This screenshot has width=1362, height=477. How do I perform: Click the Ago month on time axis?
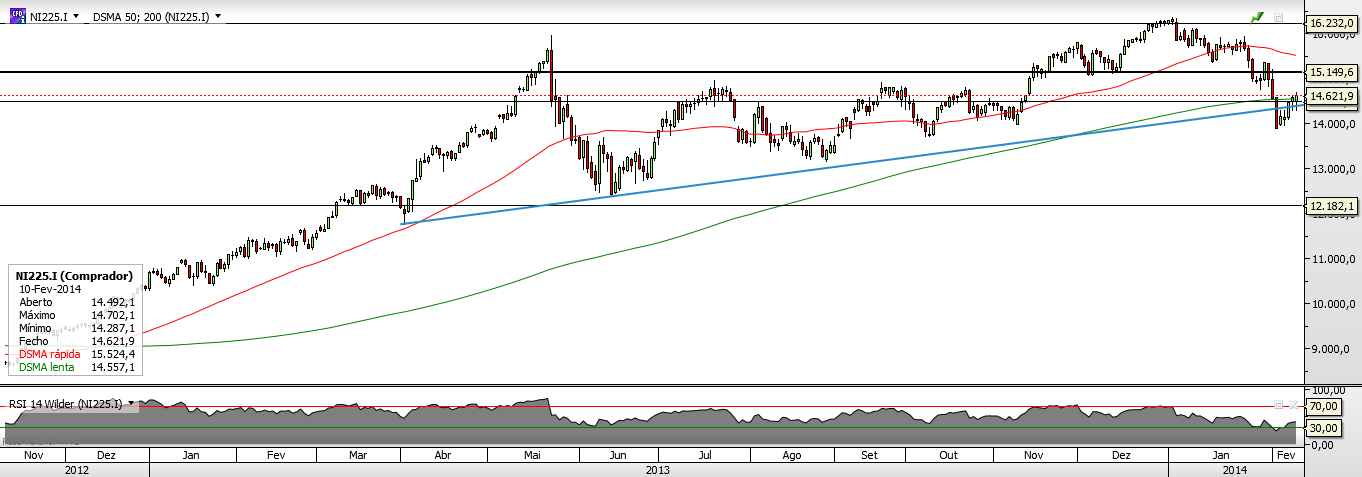pyautogui.click(x=792, y=454)
